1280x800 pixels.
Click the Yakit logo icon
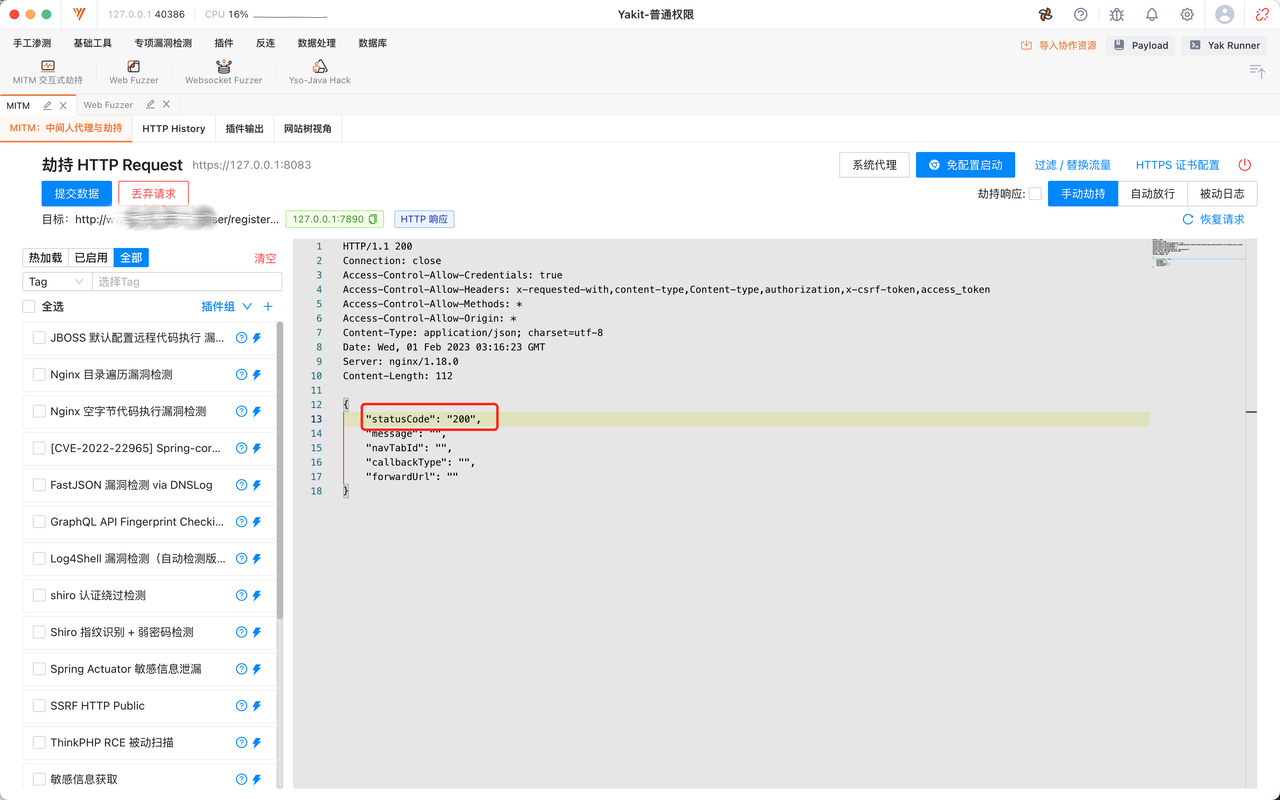80,15
